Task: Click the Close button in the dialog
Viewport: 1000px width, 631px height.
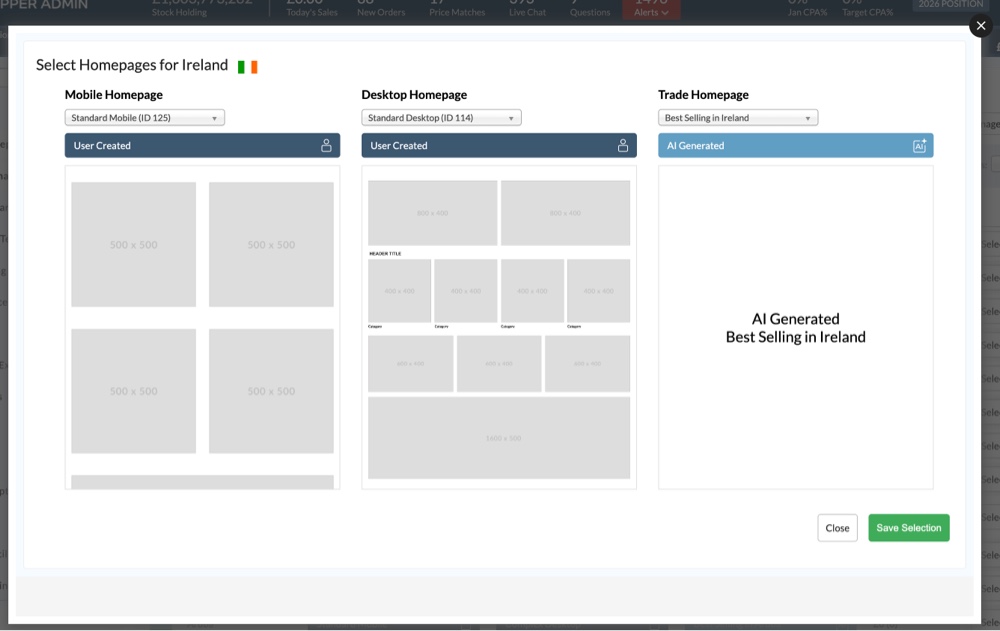Action: pos(837,527)
